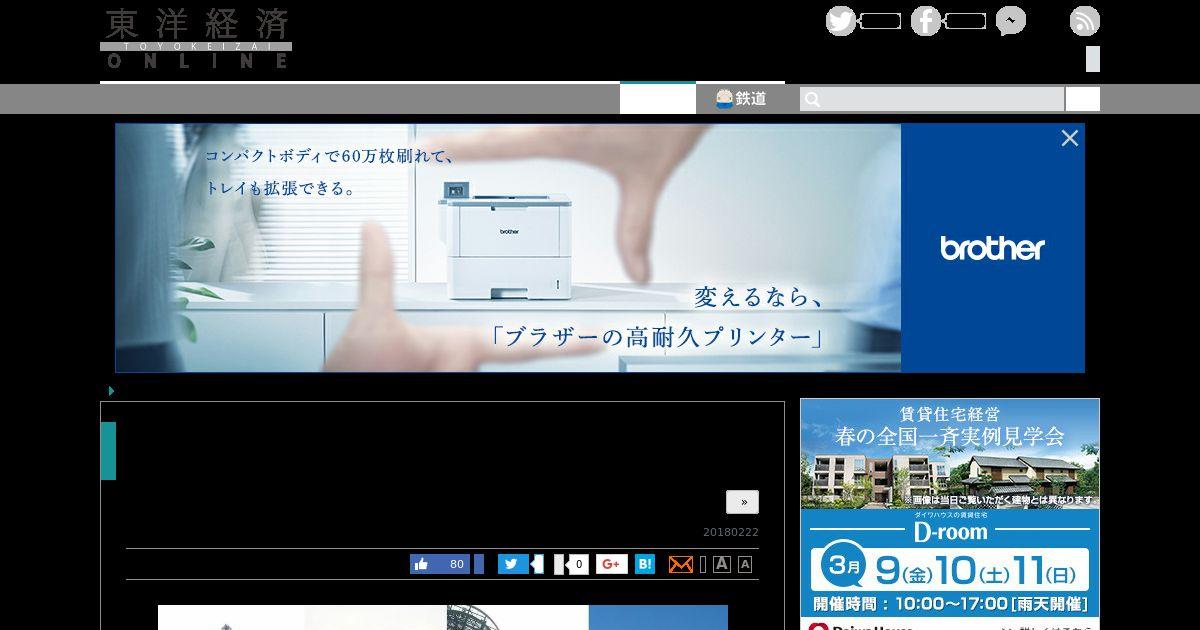Viewport: 1200px width, 630px height.
Task: Open the header Facebook circle icon
Action: point(926,21)
